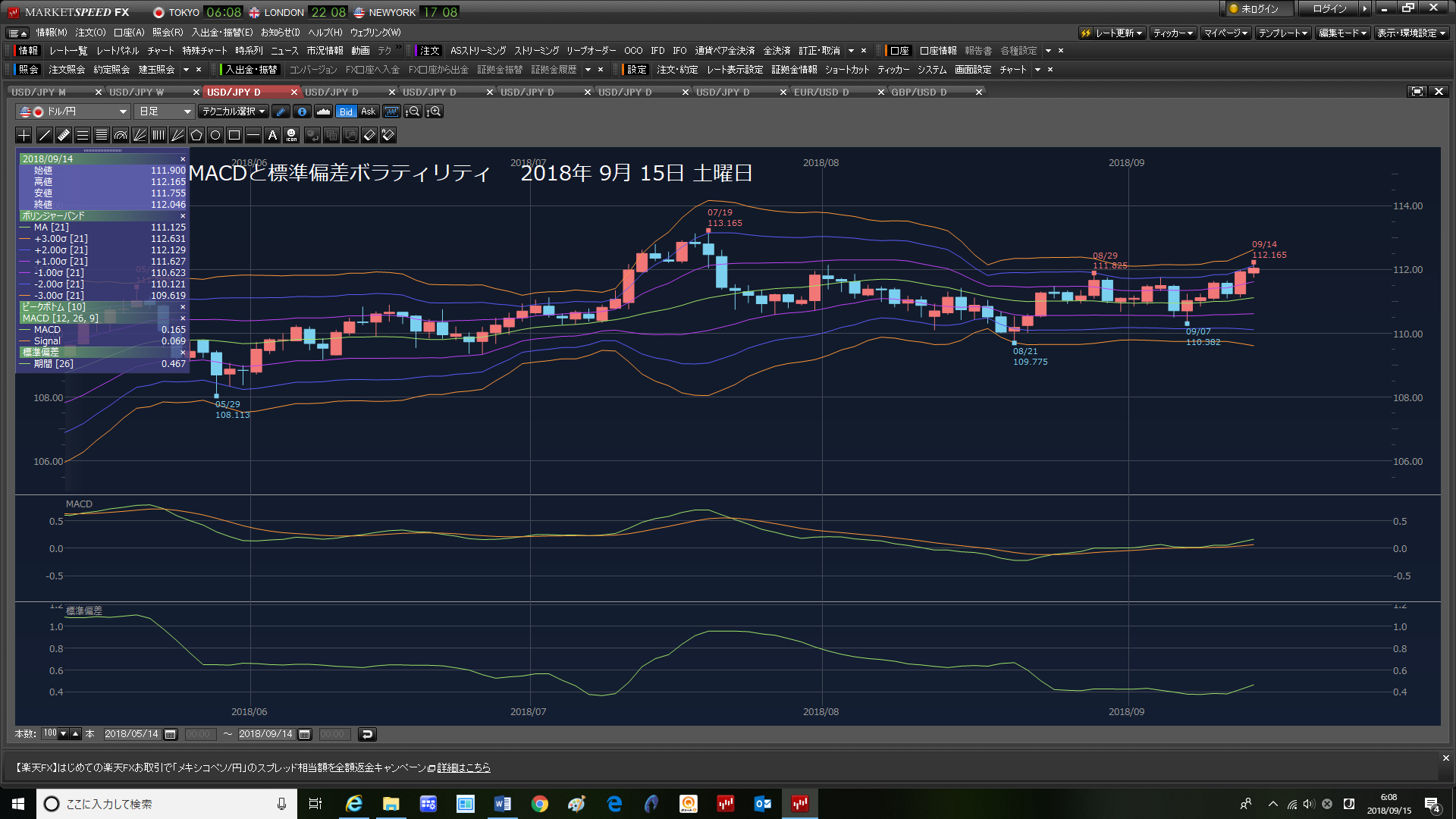Click the ログイン button
The image size is (1456, 819).
pos(1329,9)
